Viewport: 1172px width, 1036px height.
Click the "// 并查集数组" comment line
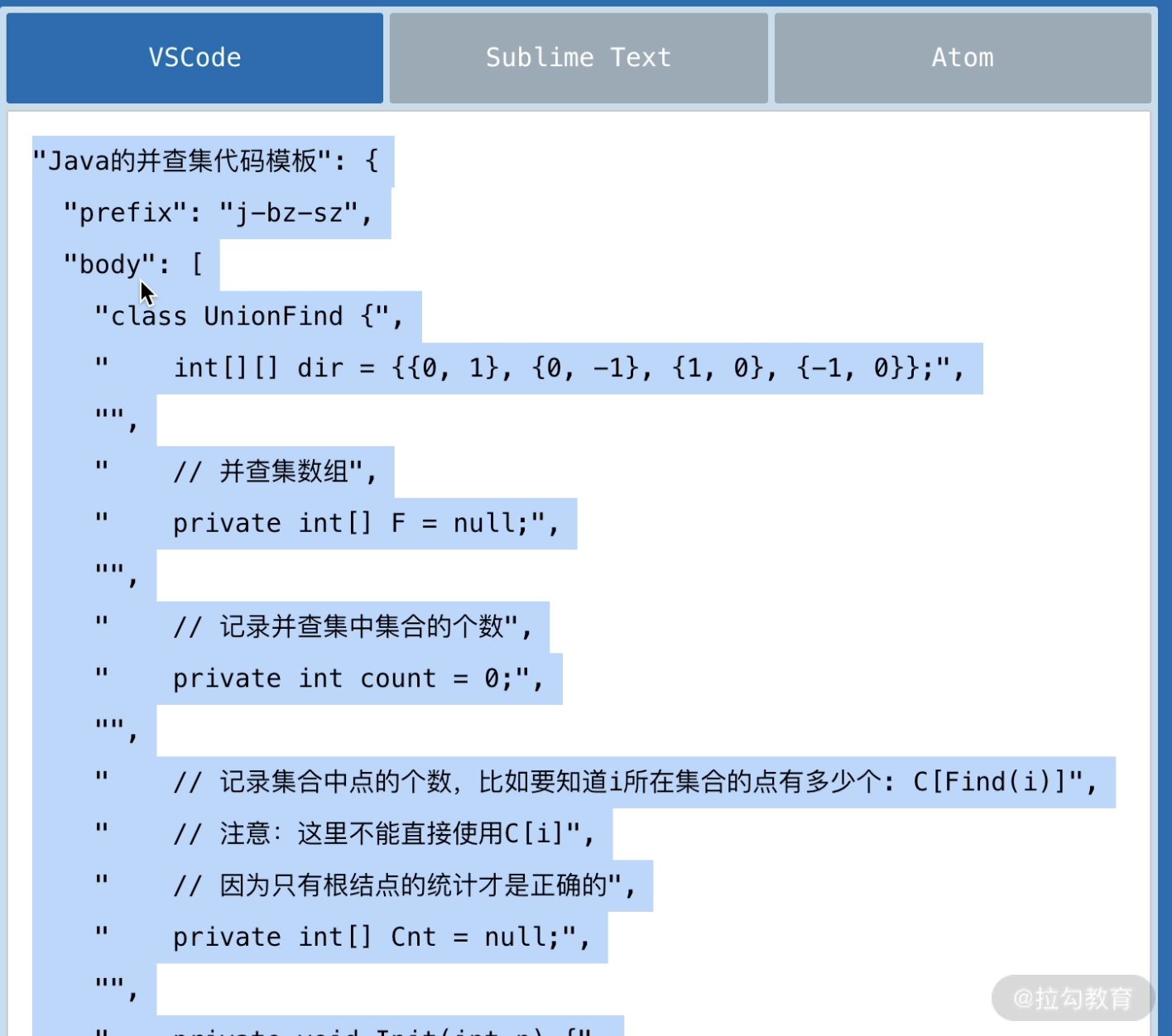(x=236, y=472)
